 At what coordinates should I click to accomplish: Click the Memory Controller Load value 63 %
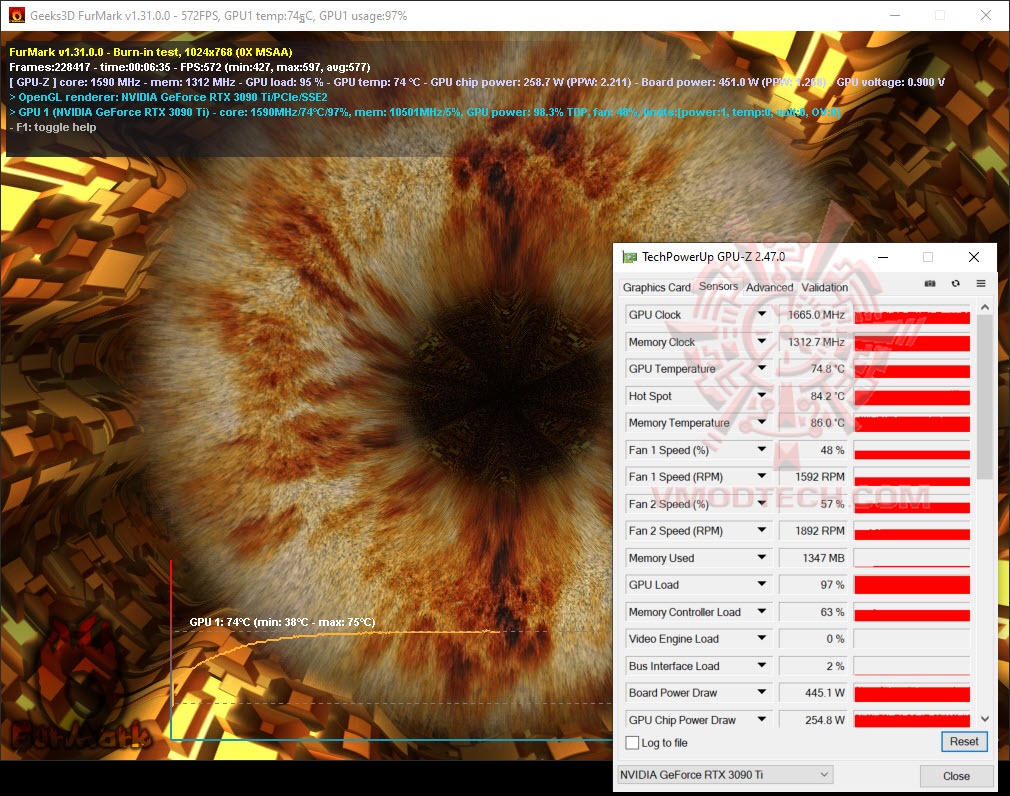[x=815, y=612]
